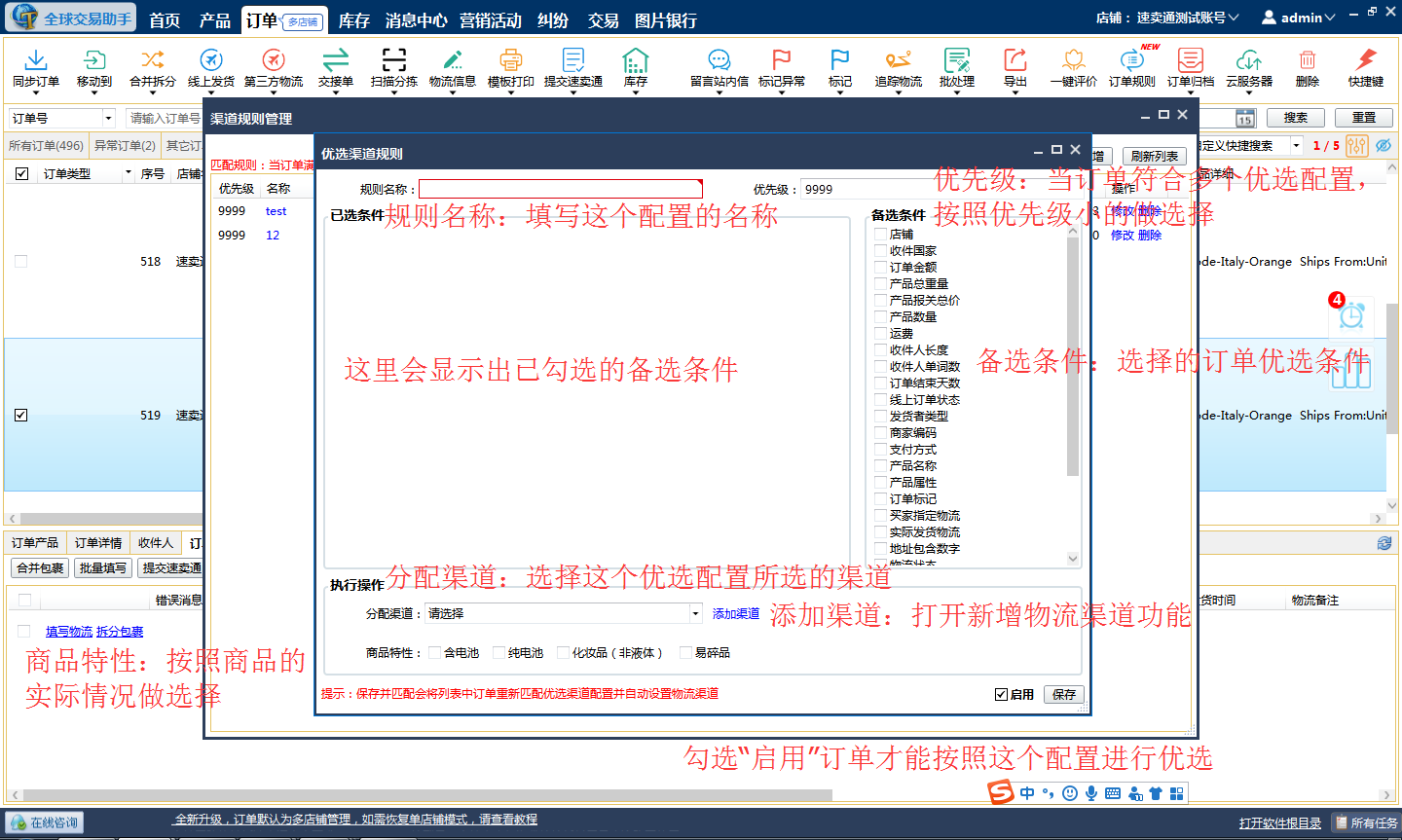Click the 留言站内信 message icon
Viewport: 1402px width, 840px height.
719,60
